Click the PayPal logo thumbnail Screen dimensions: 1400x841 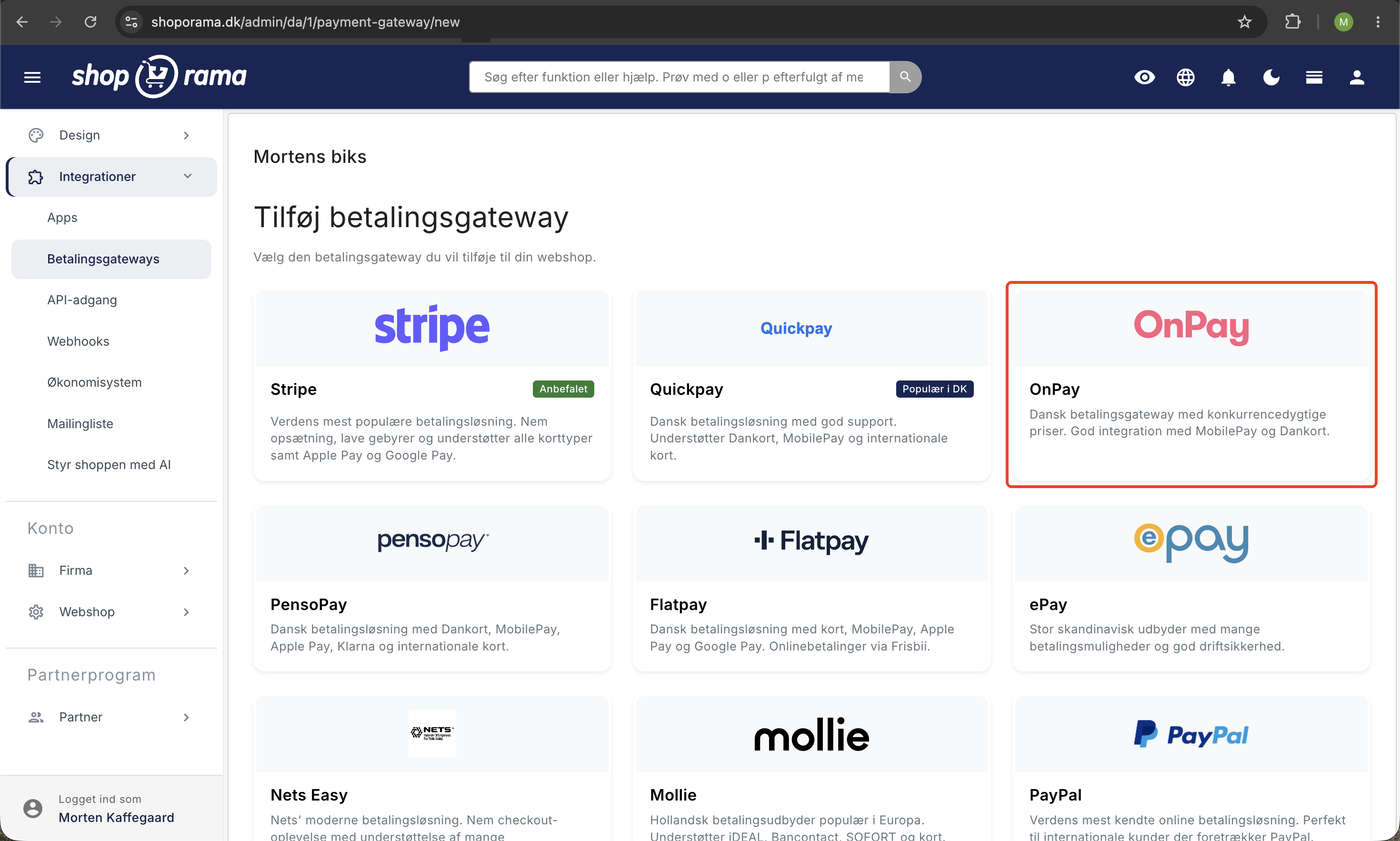(1191, 735)
